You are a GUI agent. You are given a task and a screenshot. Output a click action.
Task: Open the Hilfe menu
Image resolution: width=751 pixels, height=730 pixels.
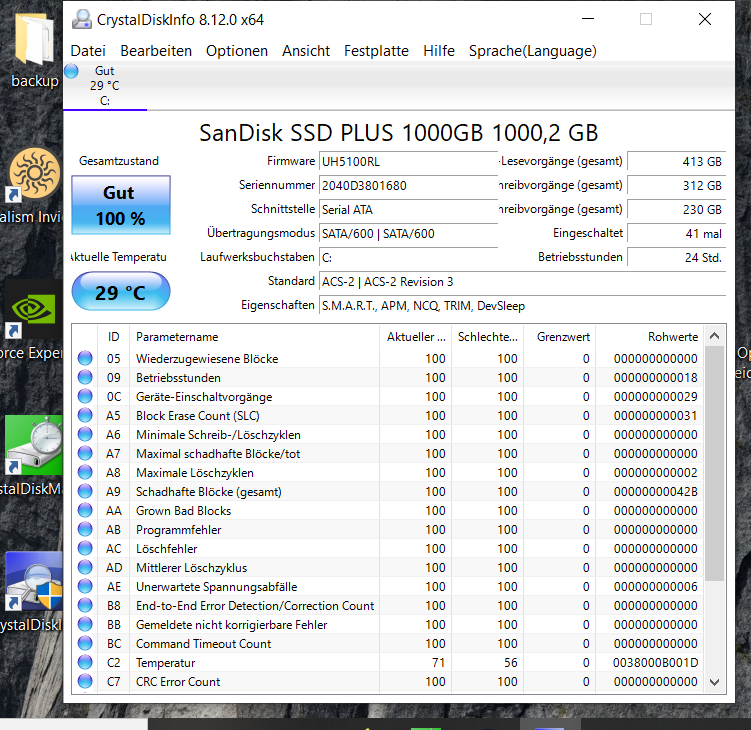point(439,51)
